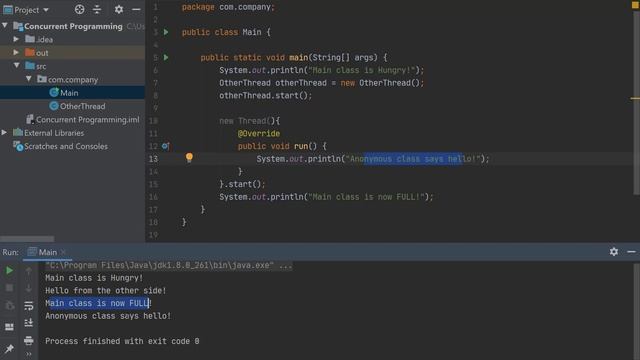Image resolution: width=640 pixels, height=360 pixels.
Task: Click External Libraries label
Action: 54,133
